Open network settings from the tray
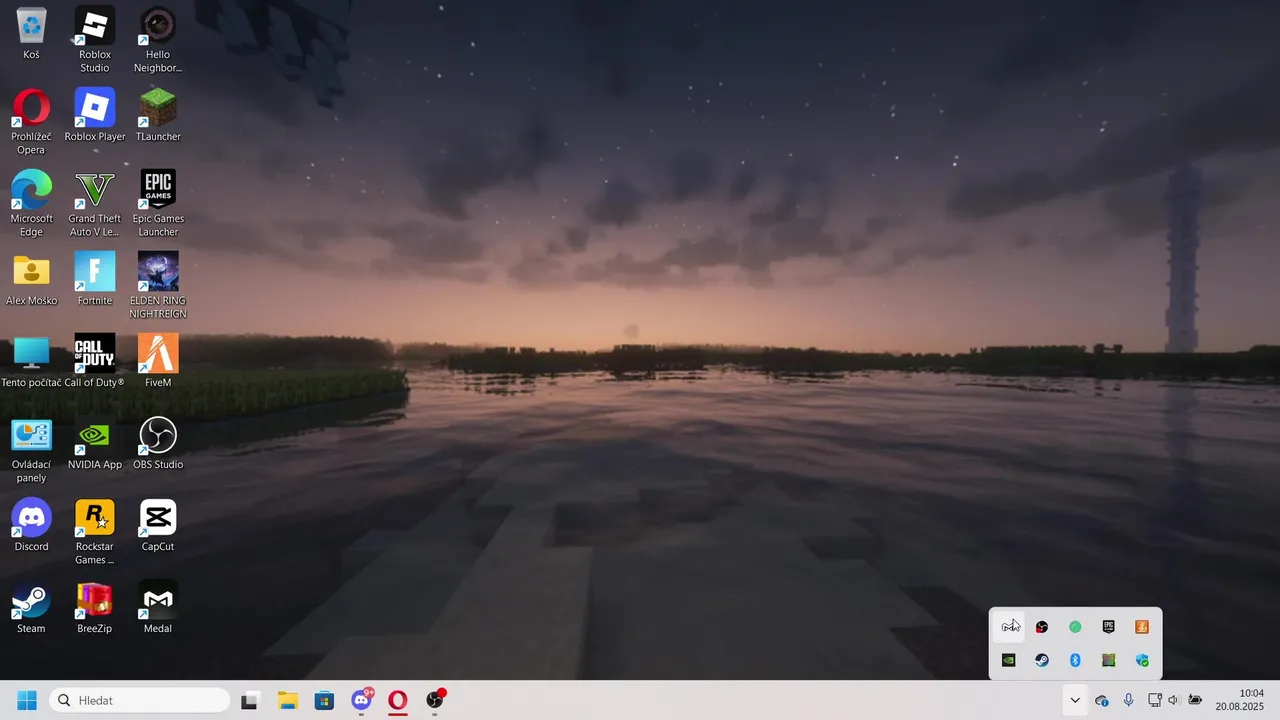This screenshot has width=1280, height=720. pos(1155,700)
